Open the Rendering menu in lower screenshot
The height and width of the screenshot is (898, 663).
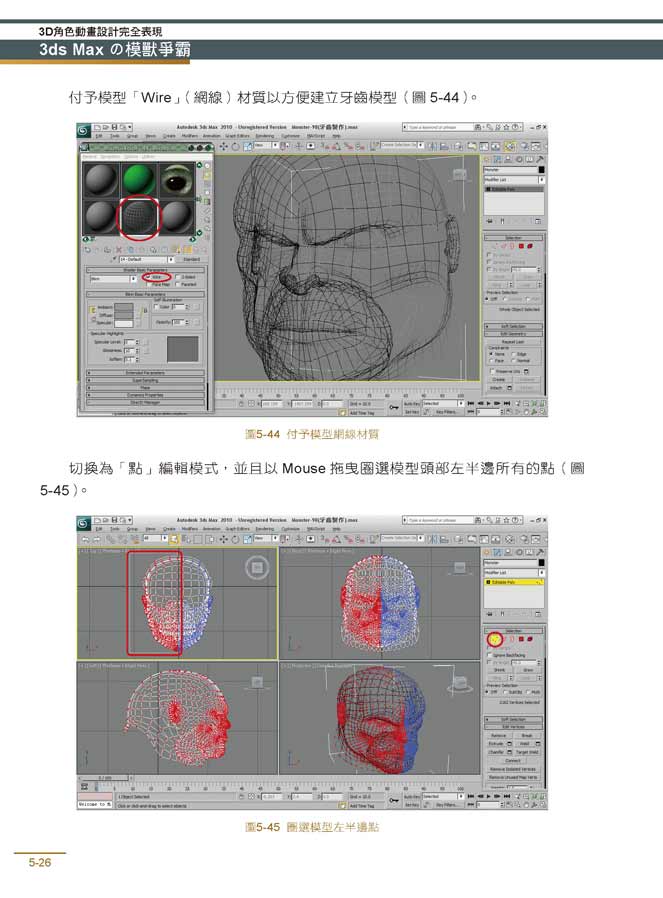(x=265, y=529)
